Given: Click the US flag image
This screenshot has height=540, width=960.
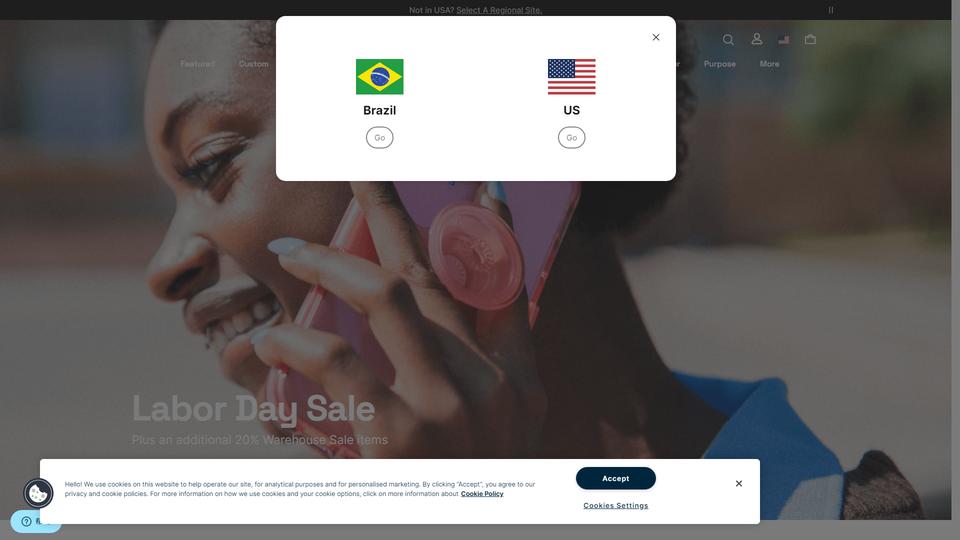Looking at the screenshot, I should [571, 77].
